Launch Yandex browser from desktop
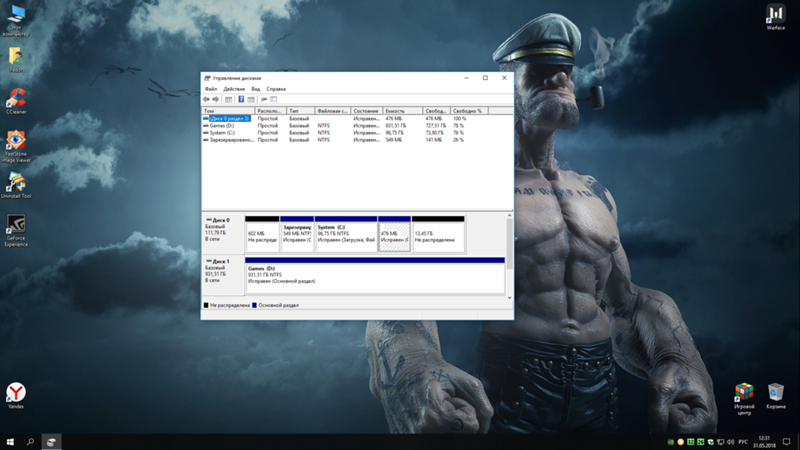 point(16,396)
